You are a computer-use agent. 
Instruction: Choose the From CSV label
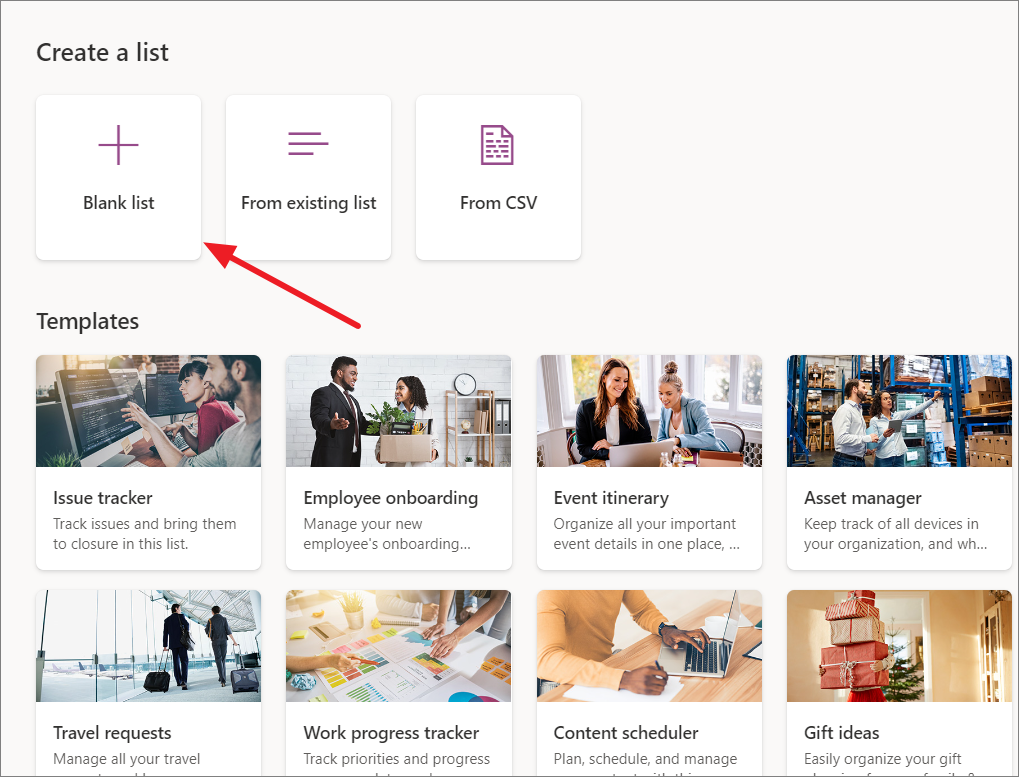(498, 203)
